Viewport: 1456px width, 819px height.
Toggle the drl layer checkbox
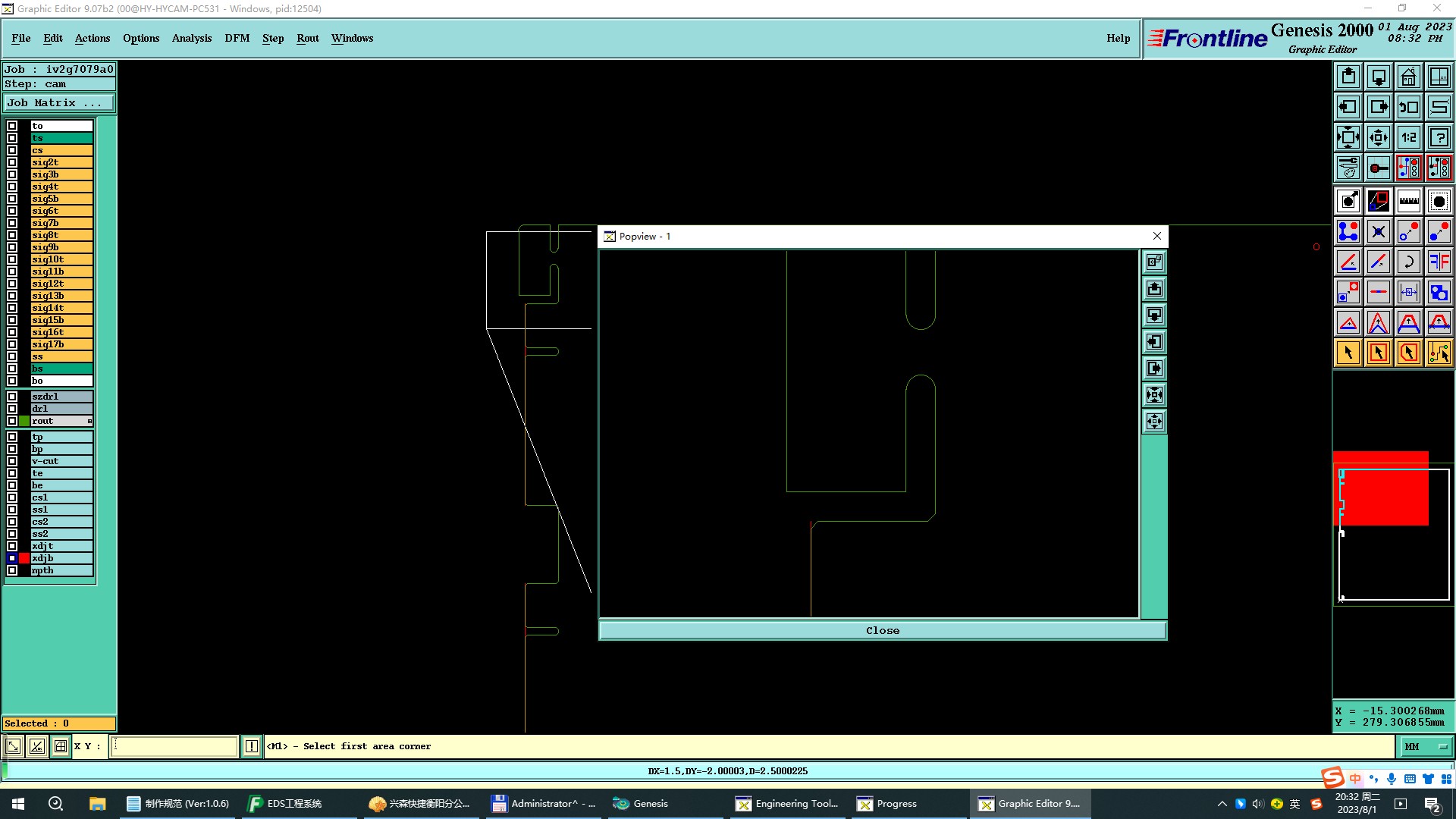coord(12,409)
